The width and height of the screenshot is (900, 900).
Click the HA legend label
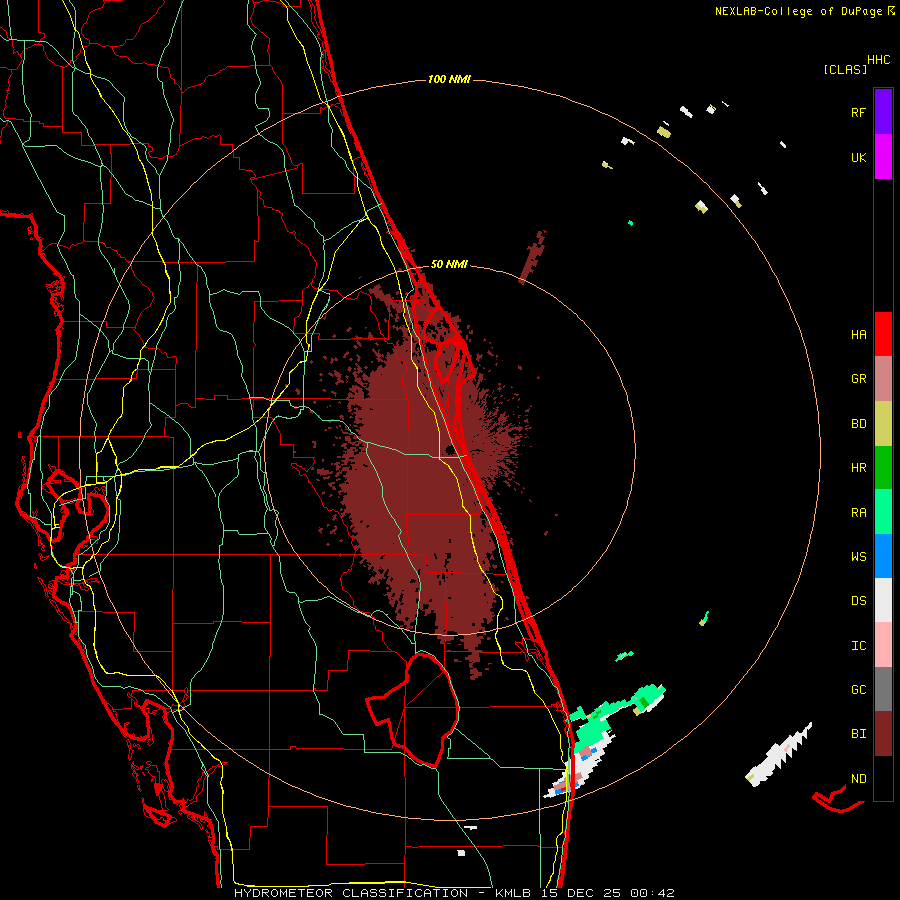(x=858, y=335)
